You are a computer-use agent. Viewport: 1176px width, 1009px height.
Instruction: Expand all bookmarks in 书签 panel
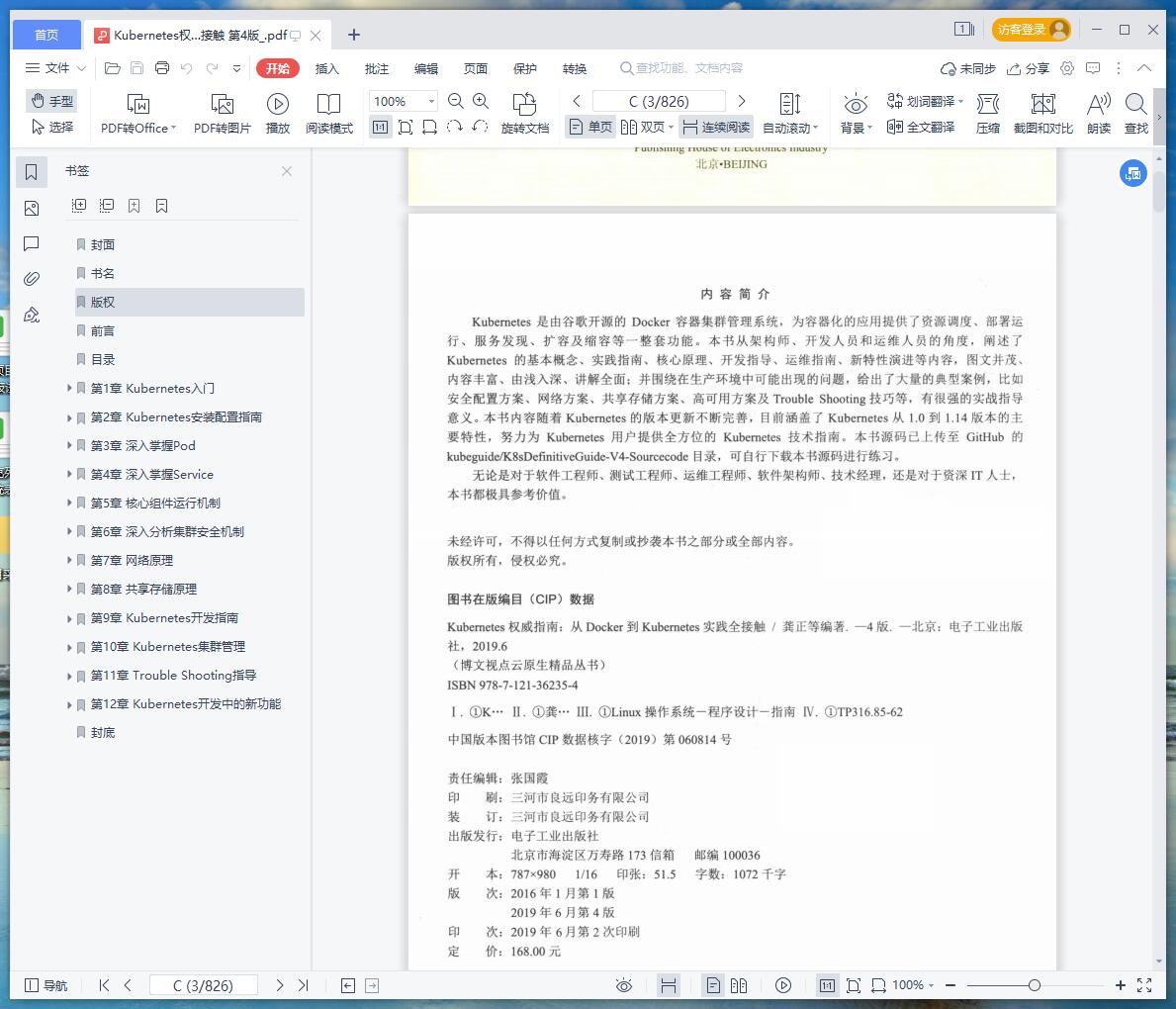79,206
